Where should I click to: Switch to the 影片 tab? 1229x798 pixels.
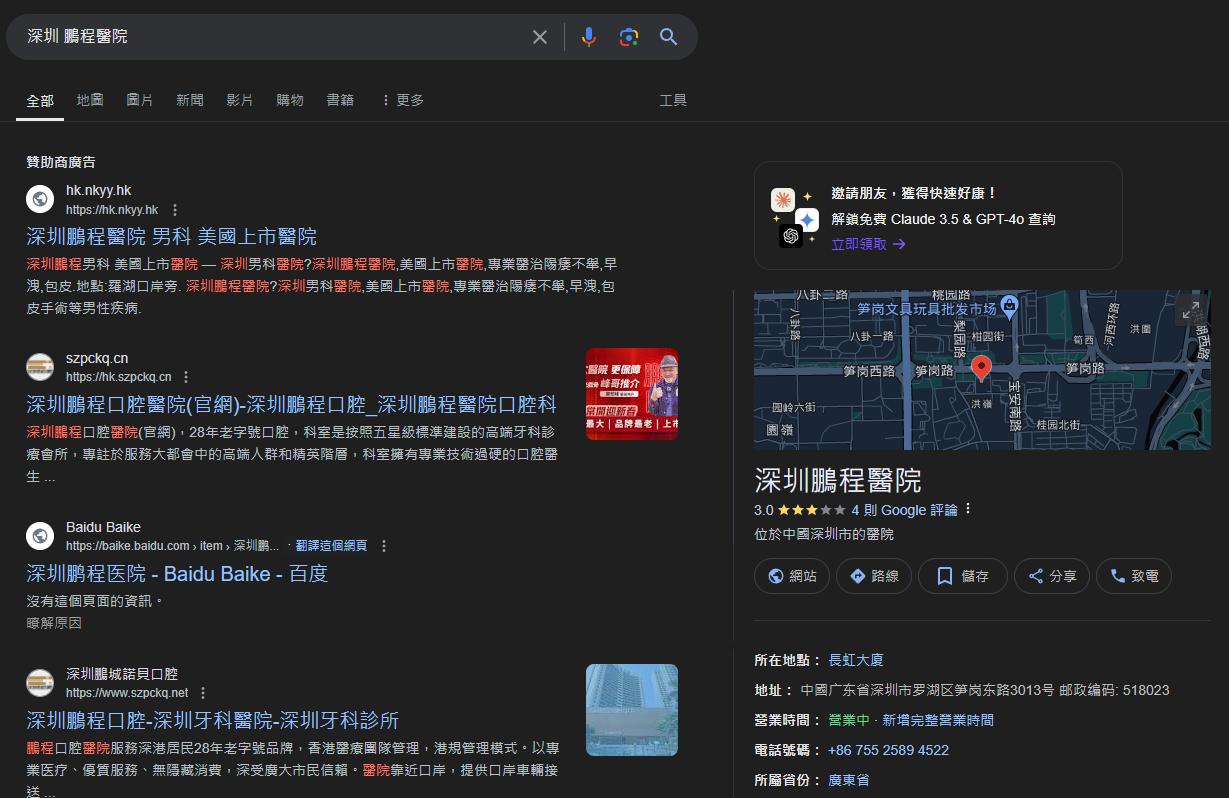(240, 100)
